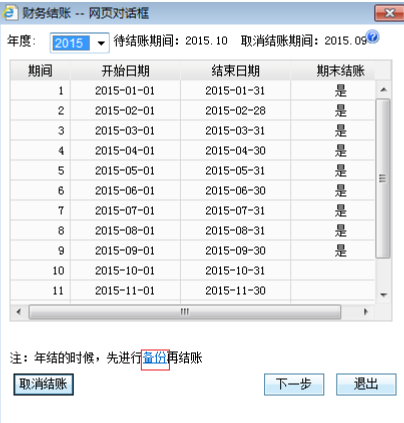The image size is (404, 423).
Task: Click the horizontal scrollbar right arrow
Action: [366, 312]
